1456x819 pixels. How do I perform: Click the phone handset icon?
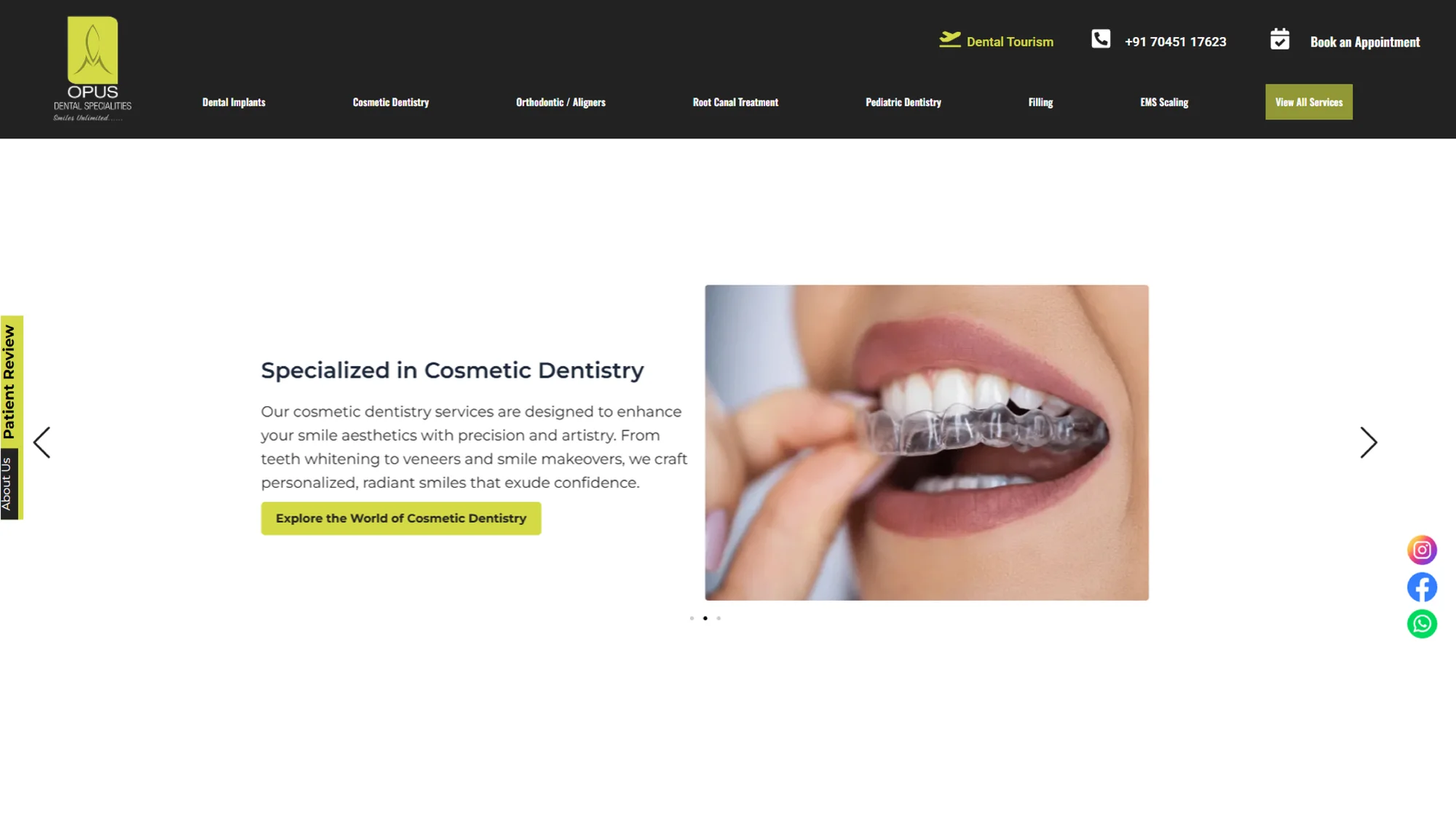pyautogui.click(x=1101, y=39)
